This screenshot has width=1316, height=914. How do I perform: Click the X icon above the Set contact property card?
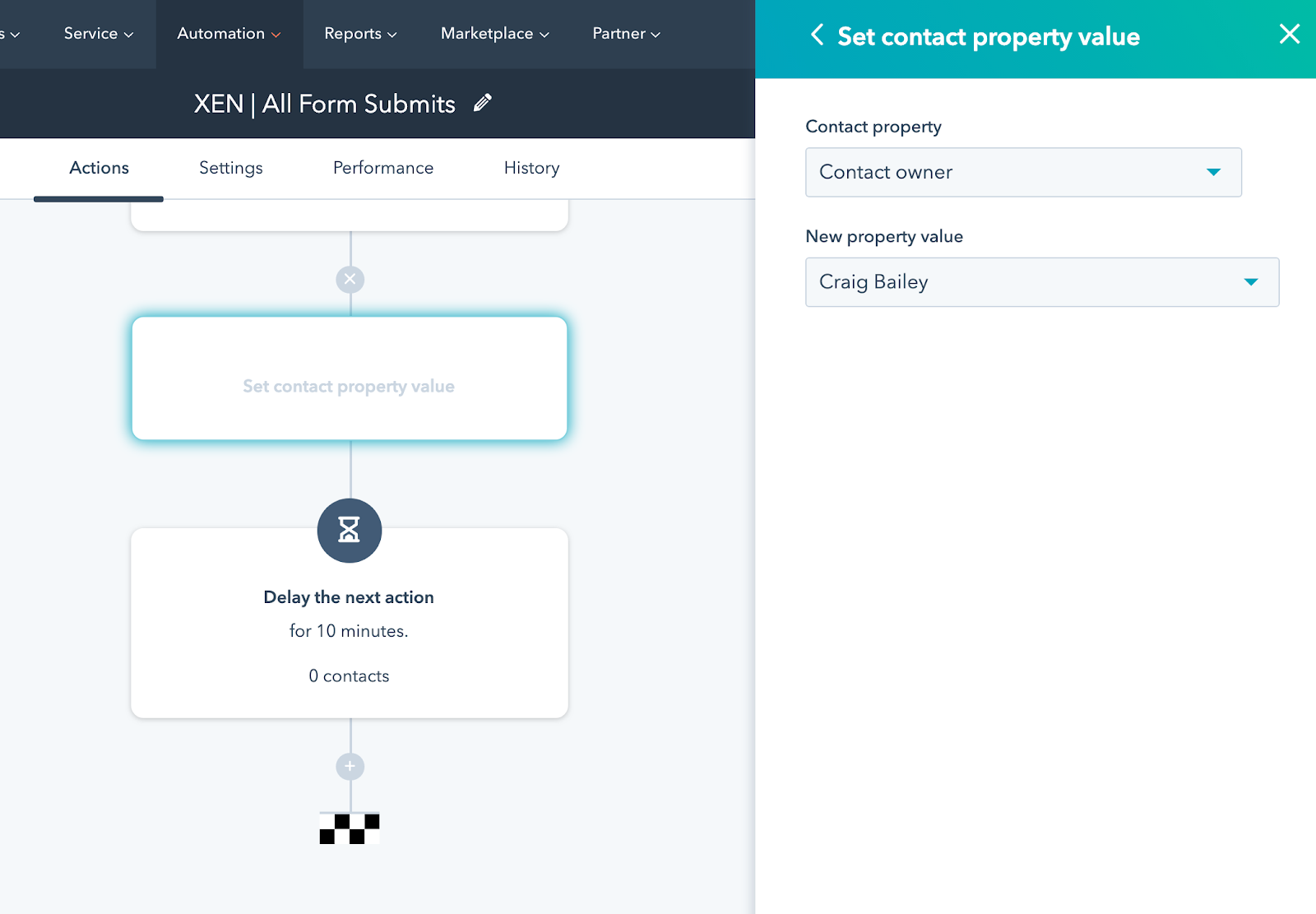tap(350, 279)
